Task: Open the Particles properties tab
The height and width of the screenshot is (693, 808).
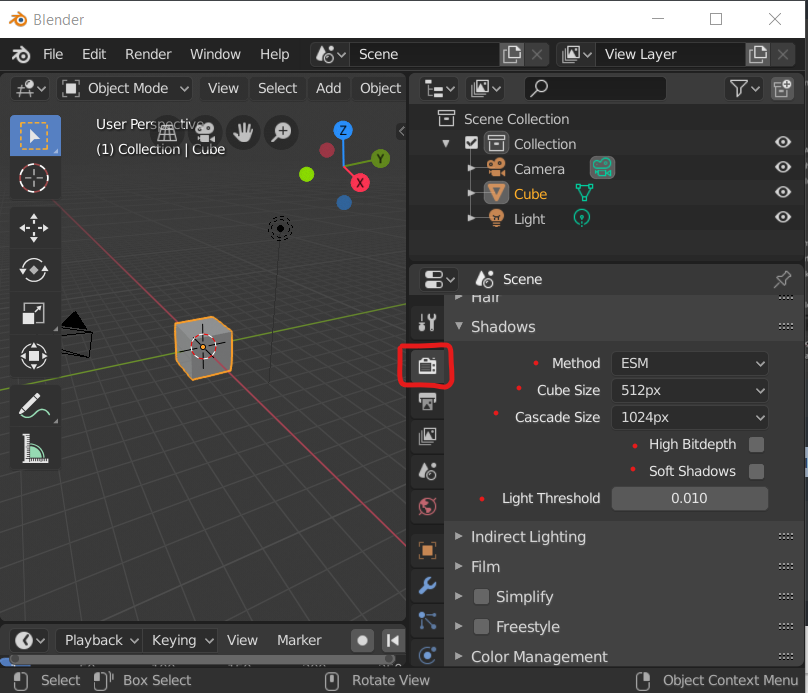Action: click(427, 620)
